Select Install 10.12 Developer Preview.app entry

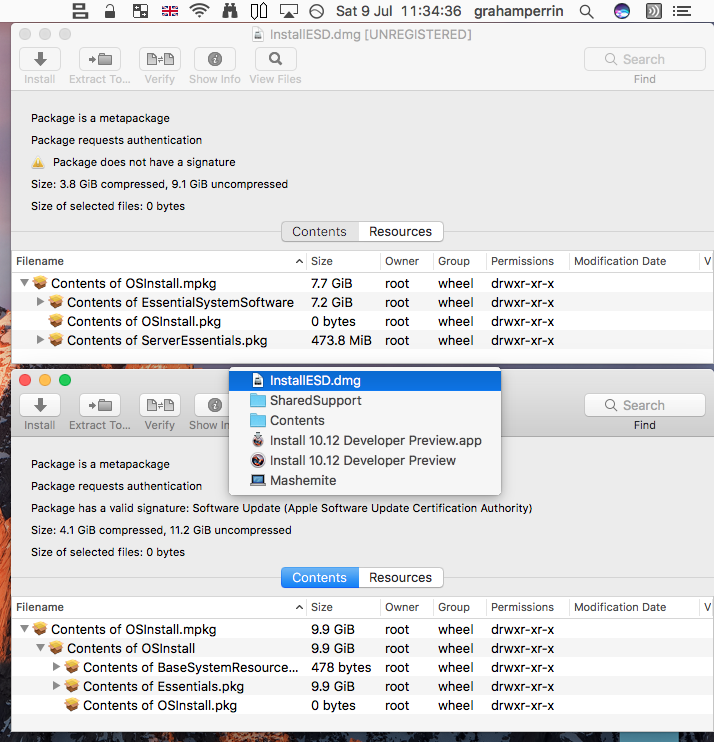click(365, 440)
